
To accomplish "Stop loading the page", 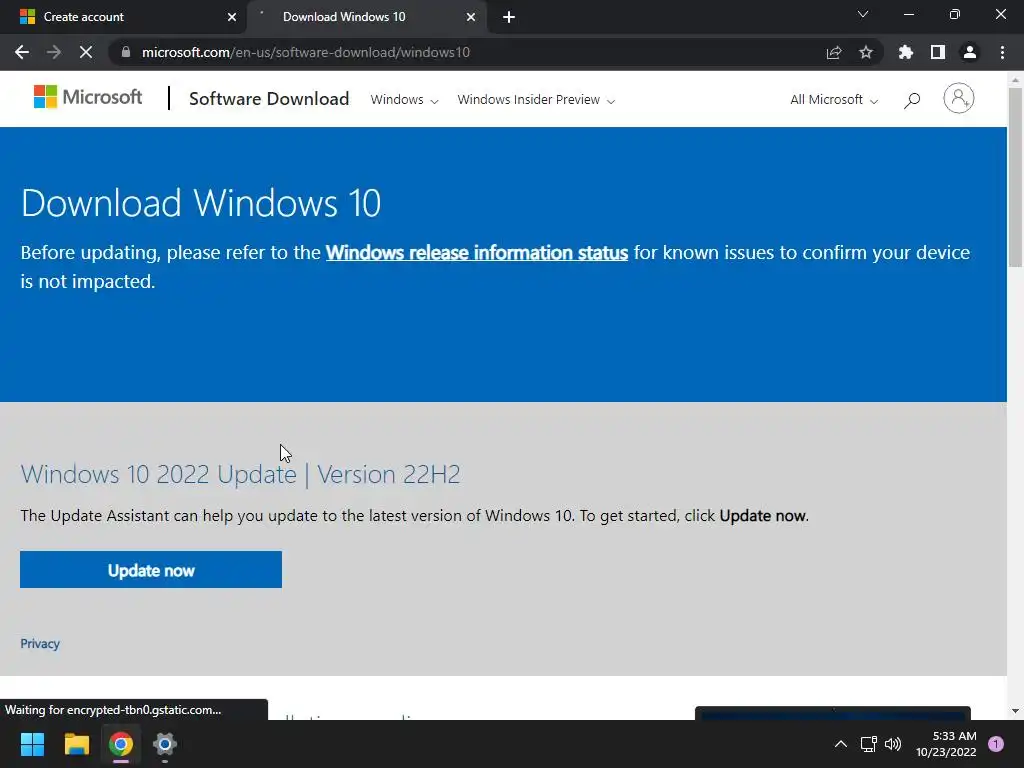I will click(86, 52).
